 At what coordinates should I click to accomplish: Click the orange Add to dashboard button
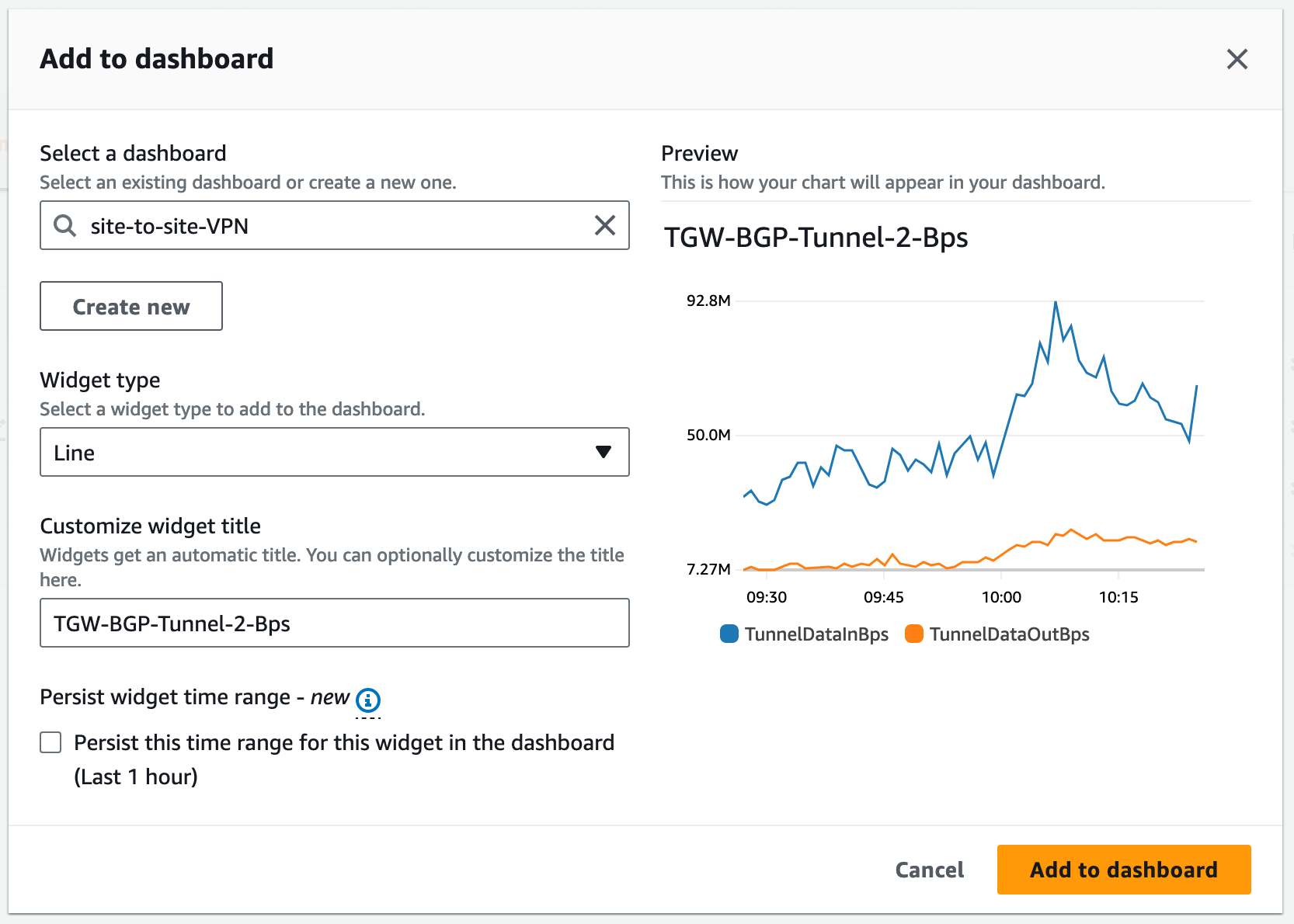[1124, 870]
